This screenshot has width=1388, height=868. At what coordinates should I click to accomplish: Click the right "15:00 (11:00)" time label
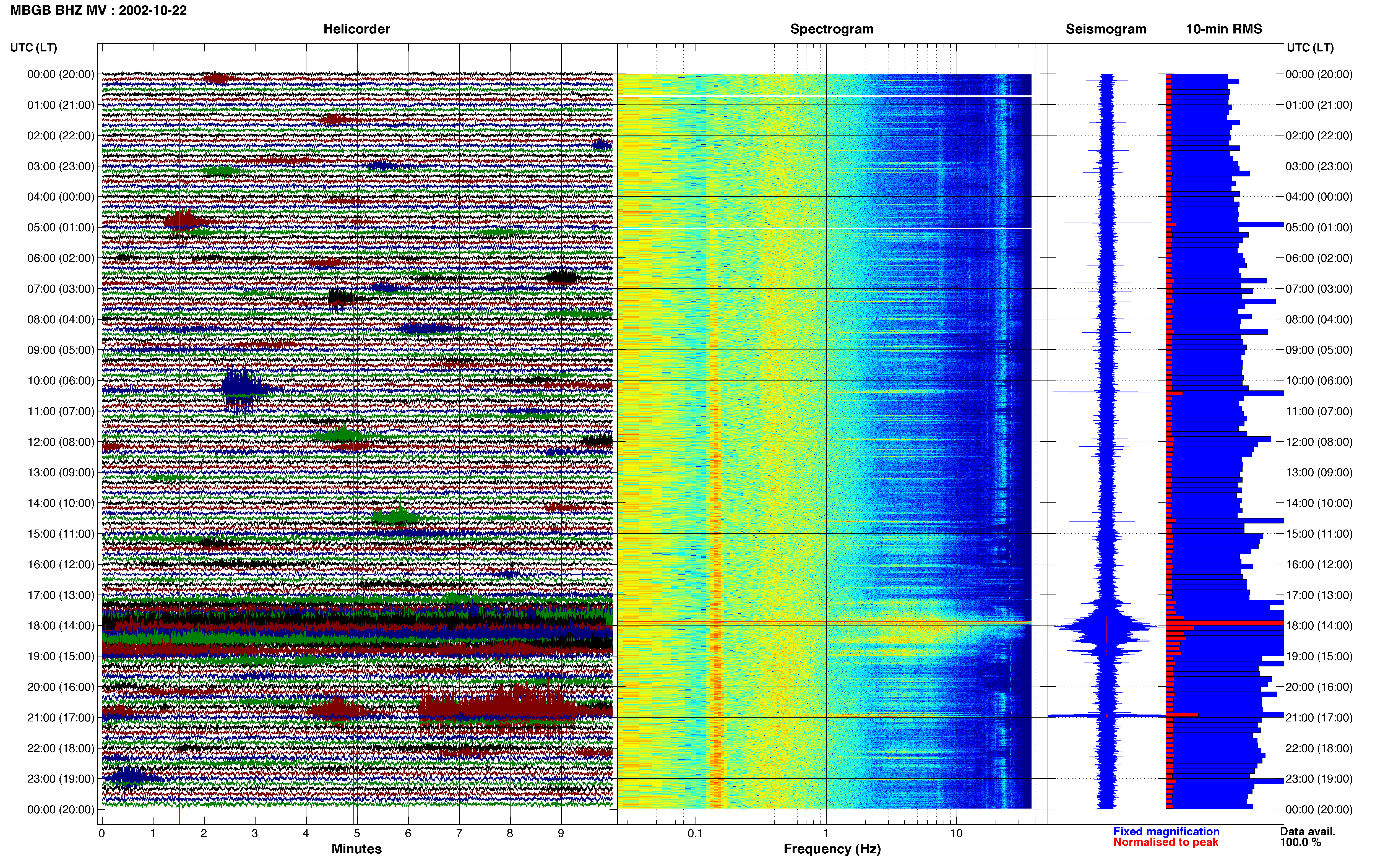point(1319,534)
